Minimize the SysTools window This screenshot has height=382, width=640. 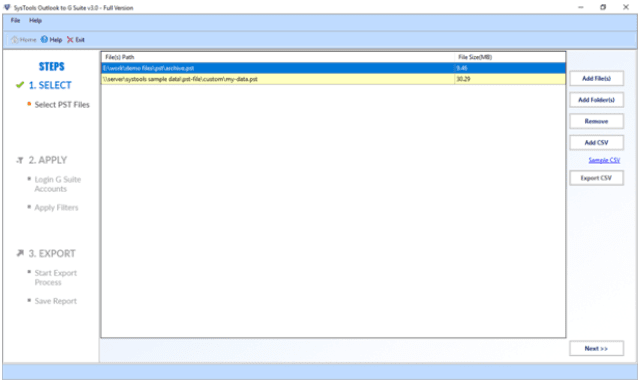click(x=581, y=7)
